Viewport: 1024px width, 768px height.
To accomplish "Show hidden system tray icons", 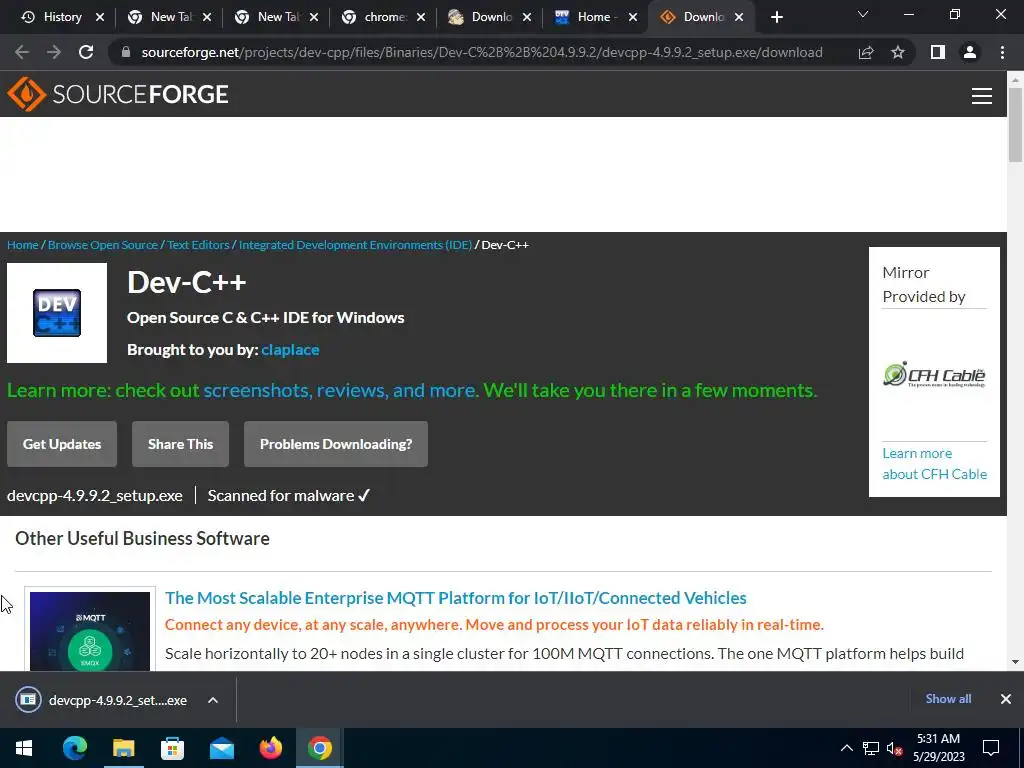I will click(846, 748).
